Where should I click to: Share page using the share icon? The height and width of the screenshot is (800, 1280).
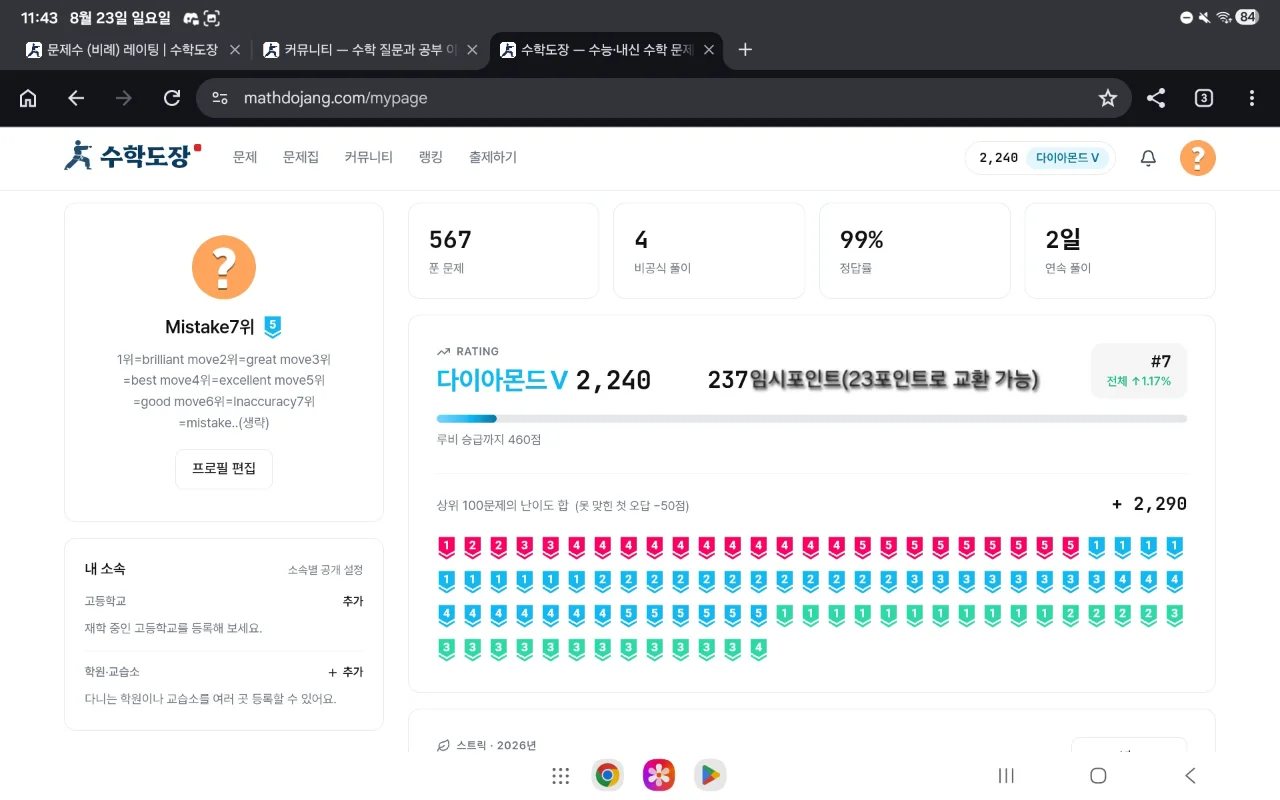pyautogui.click(x=1155, y=98)
